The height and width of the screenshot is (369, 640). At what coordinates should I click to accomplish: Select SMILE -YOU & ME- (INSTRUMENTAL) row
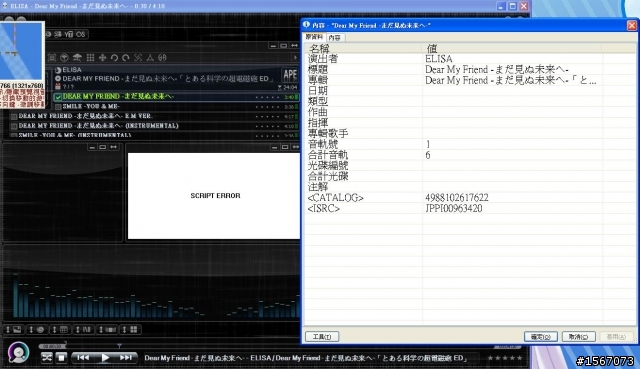click(x=154, y=135)
